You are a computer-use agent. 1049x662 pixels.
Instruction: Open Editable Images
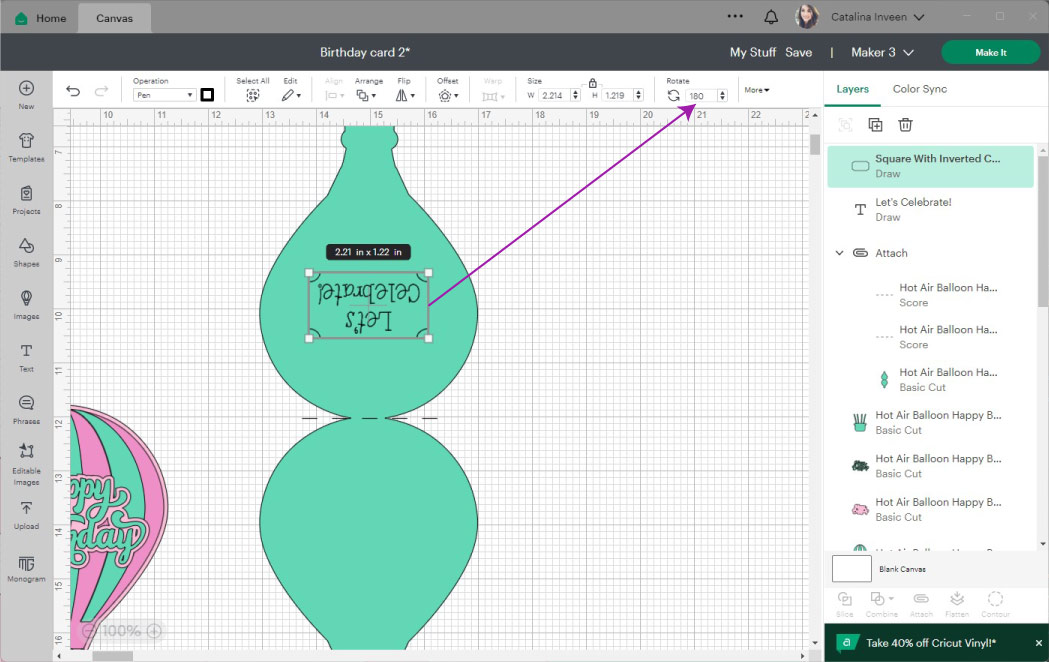pyautogui.click(x=26, y=463)
